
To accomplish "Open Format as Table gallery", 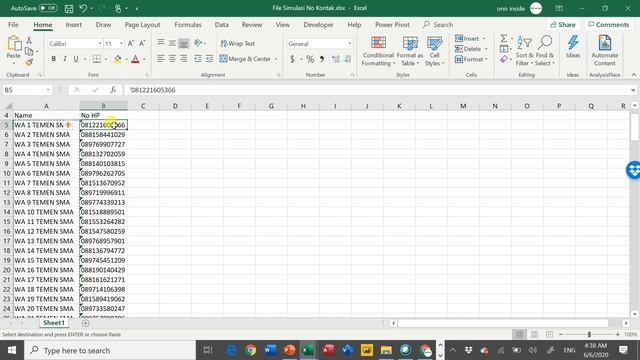I will point(410,51).
